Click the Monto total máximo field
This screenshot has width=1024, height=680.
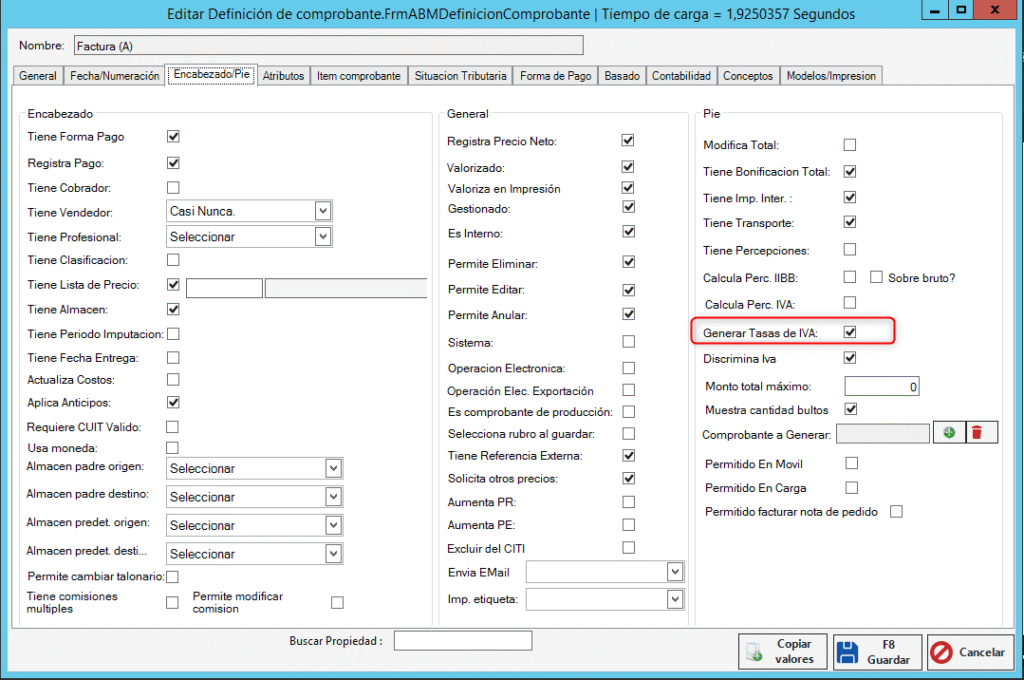click(x=881, y=386)
